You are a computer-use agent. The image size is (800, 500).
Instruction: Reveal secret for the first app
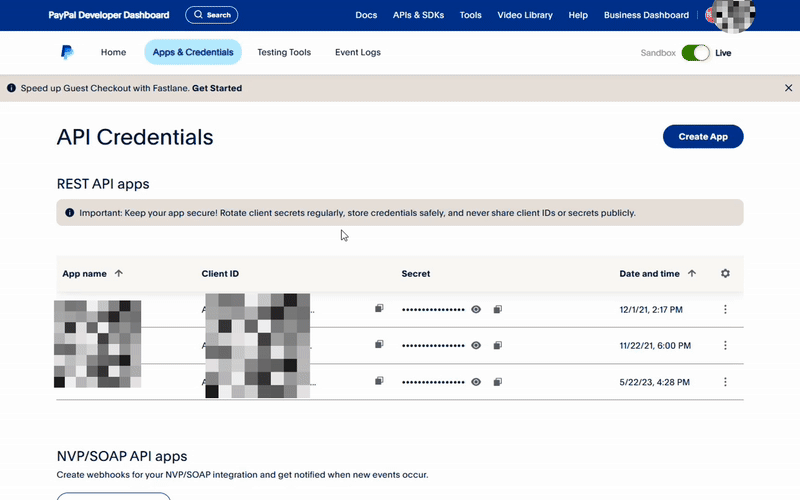pyautogui.click(x=476, y=310)
